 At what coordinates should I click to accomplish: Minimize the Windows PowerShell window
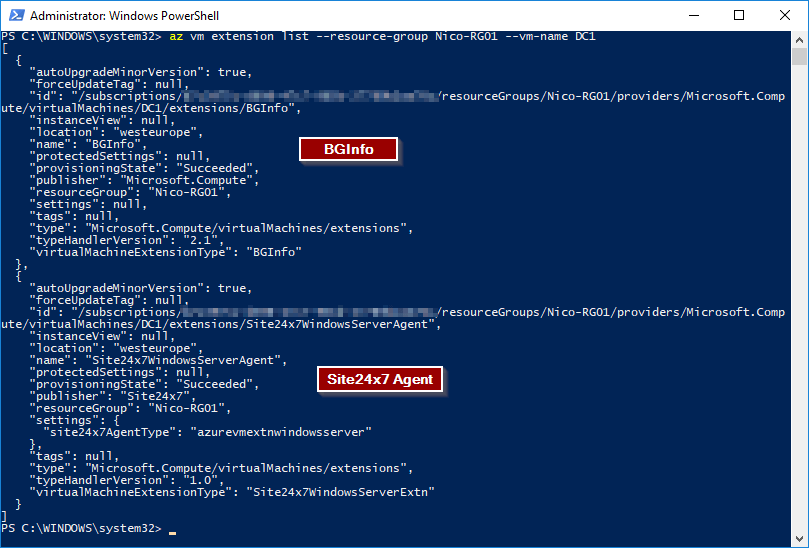pos(694,15)
